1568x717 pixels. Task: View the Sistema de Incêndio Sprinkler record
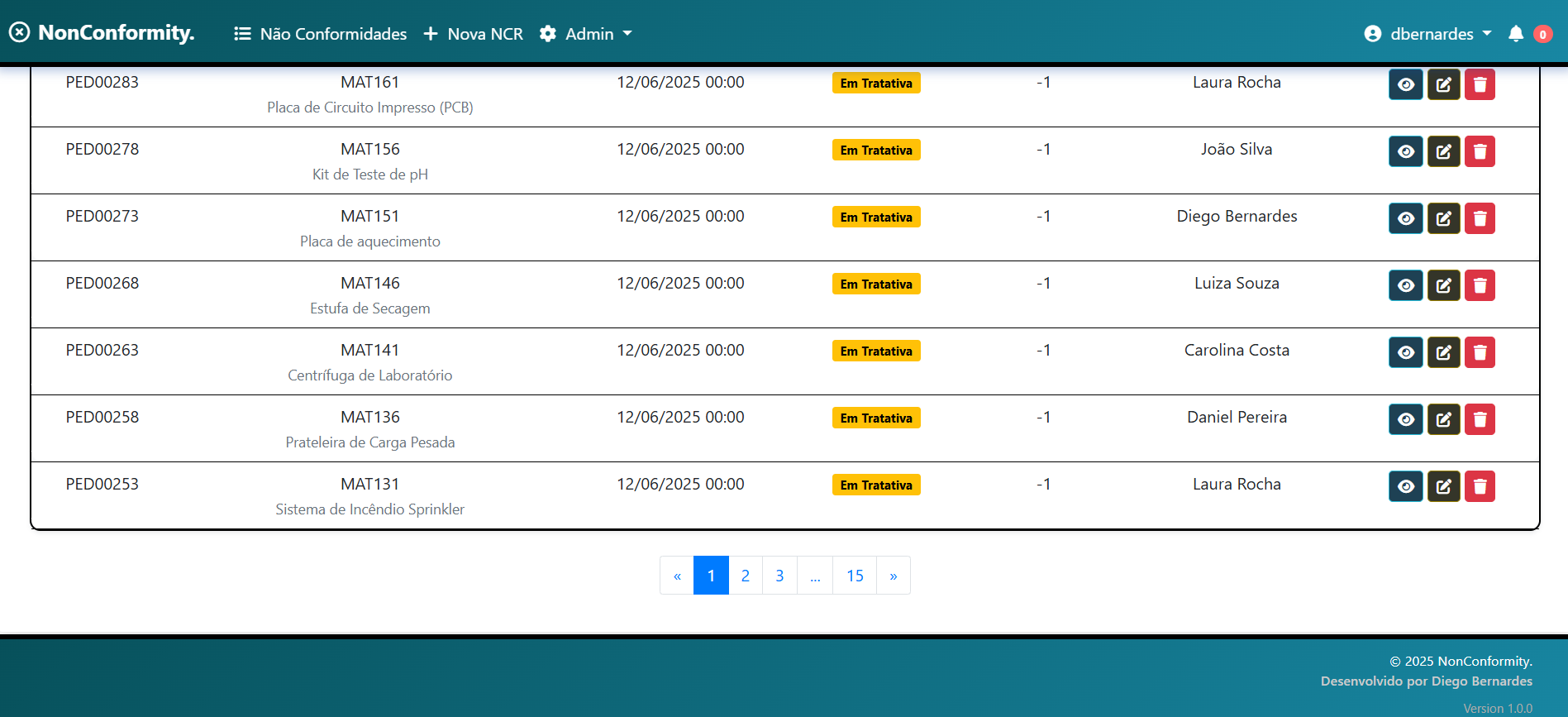tap(1405, 486)
